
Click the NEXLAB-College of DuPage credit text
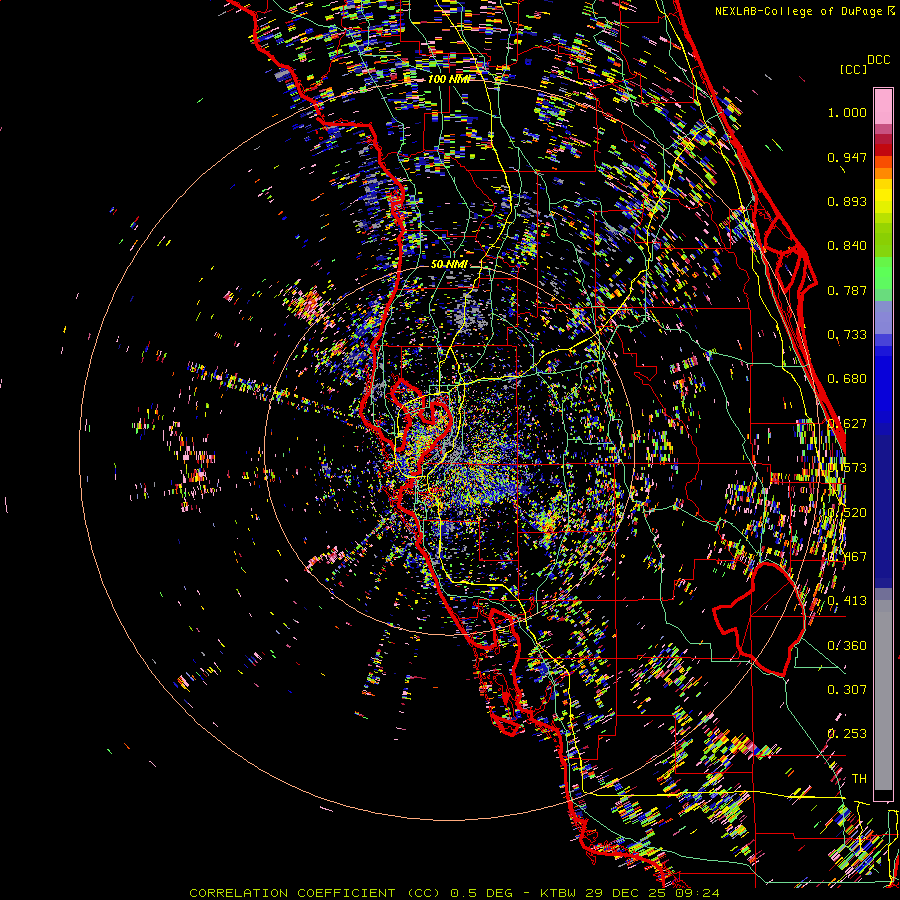point(798,11)
